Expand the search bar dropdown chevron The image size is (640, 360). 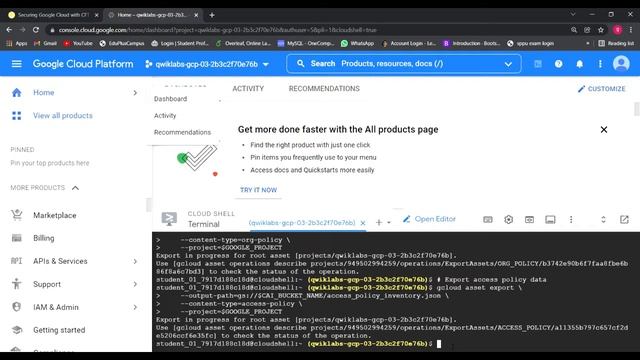click(508, 64)
